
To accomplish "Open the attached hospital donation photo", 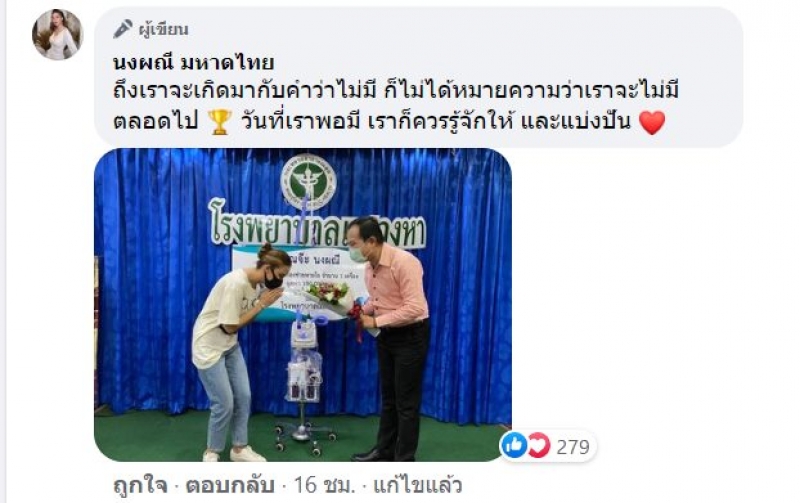I will [303, 305].
